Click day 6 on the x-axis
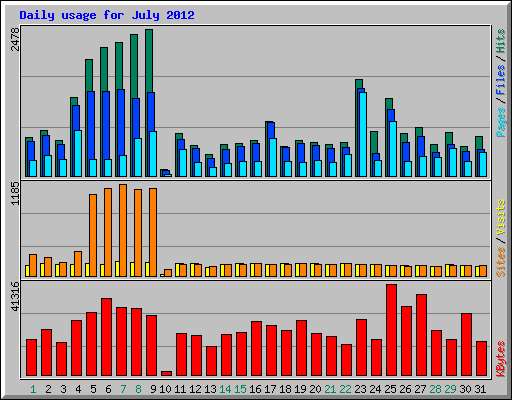This screenshot has width=512, height=400. coord(108,389)
